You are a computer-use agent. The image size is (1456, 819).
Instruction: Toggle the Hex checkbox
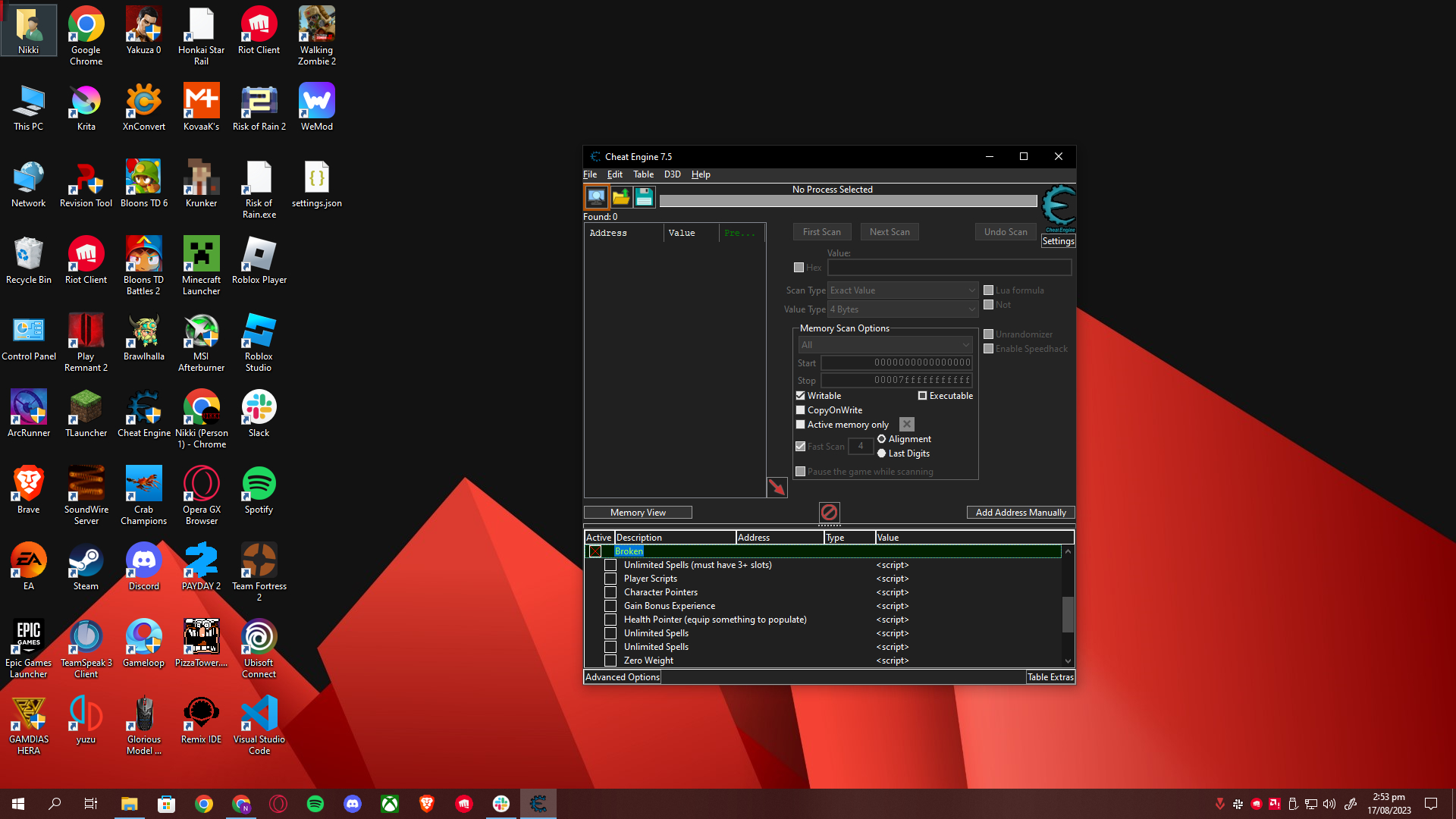[799, 268]
